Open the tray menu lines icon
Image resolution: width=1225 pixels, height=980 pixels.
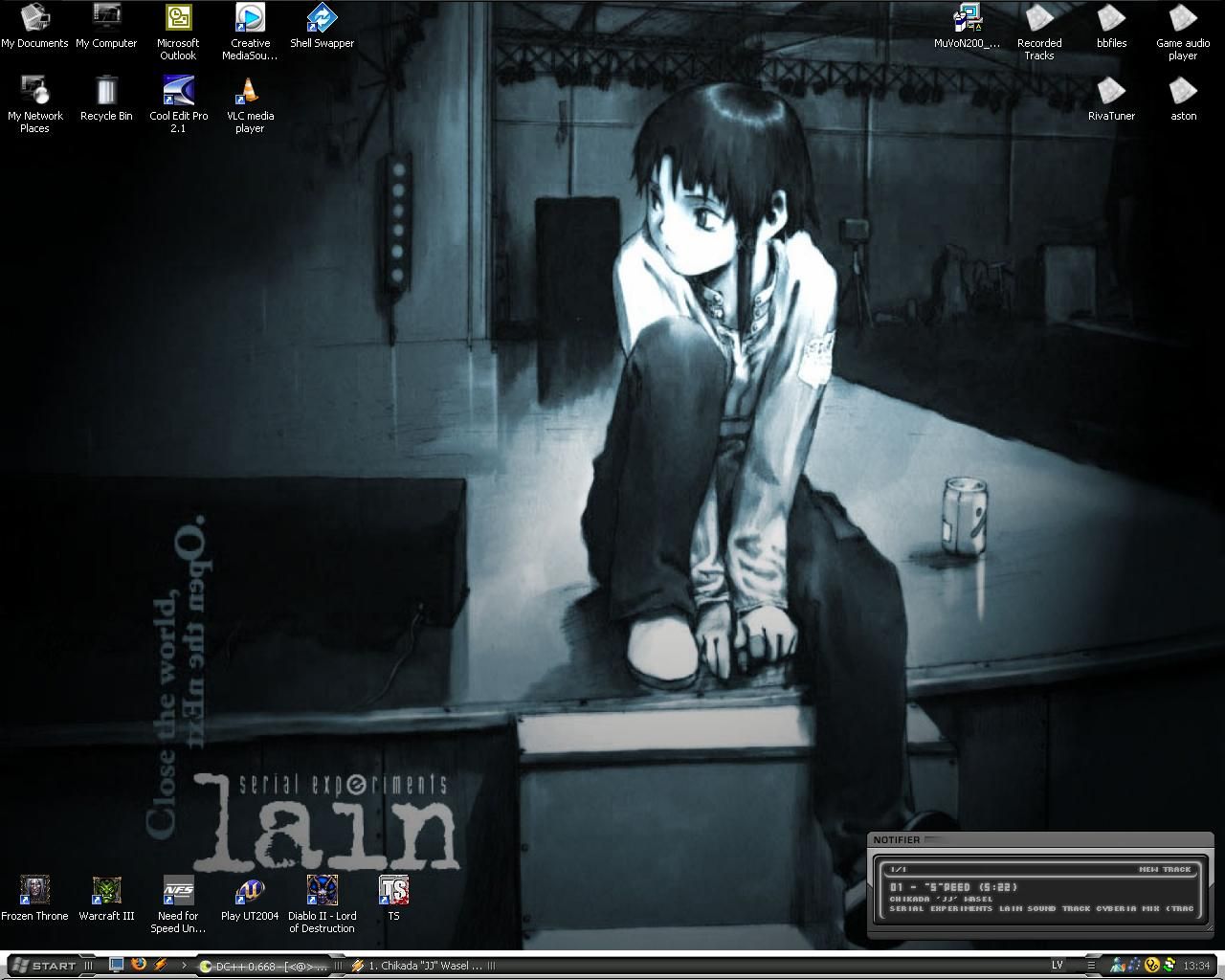pyautogui.click(x=1091, y=966)
